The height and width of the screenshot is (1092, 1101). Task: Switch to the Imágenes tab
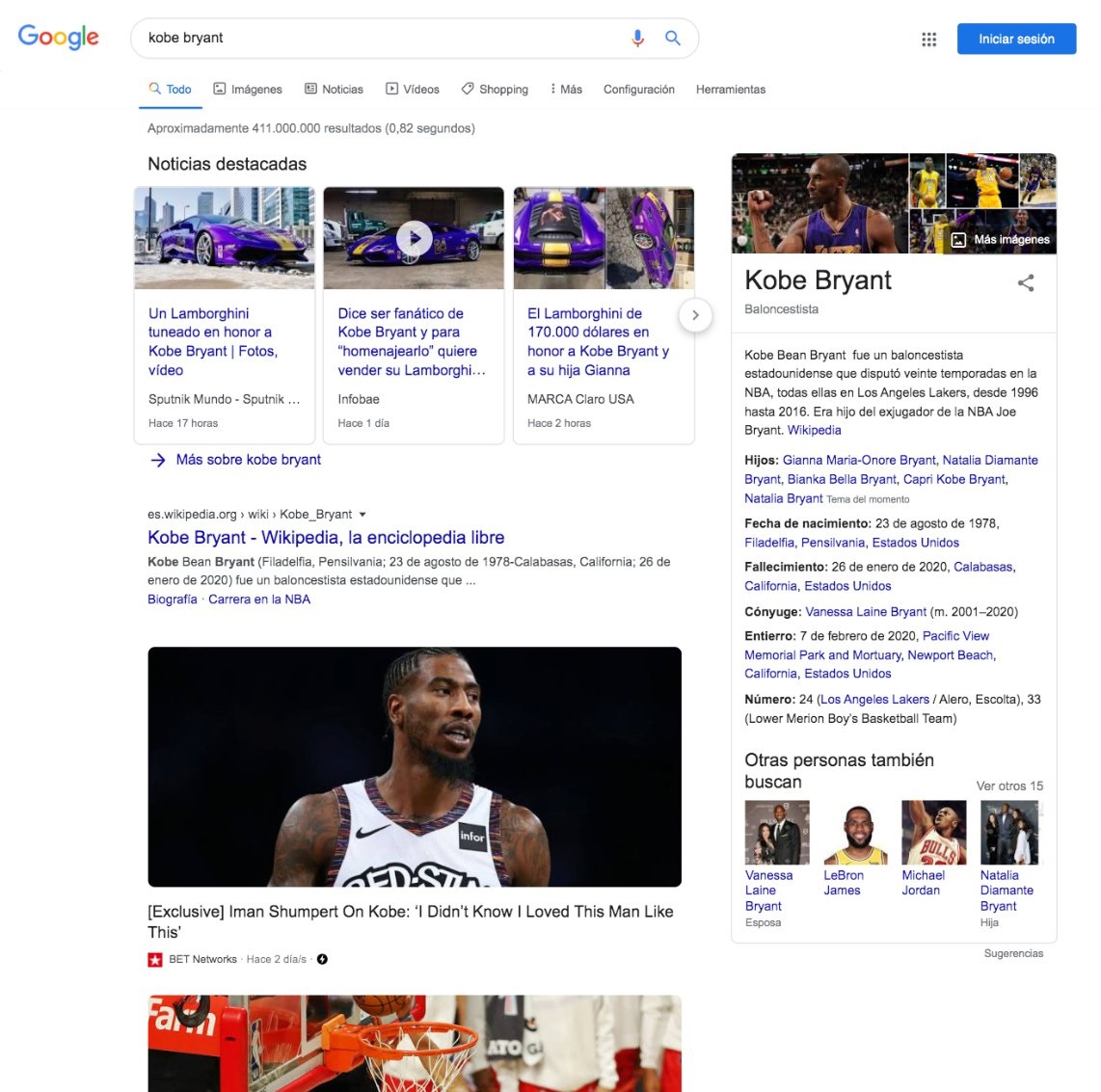click(x=247, y=89)
